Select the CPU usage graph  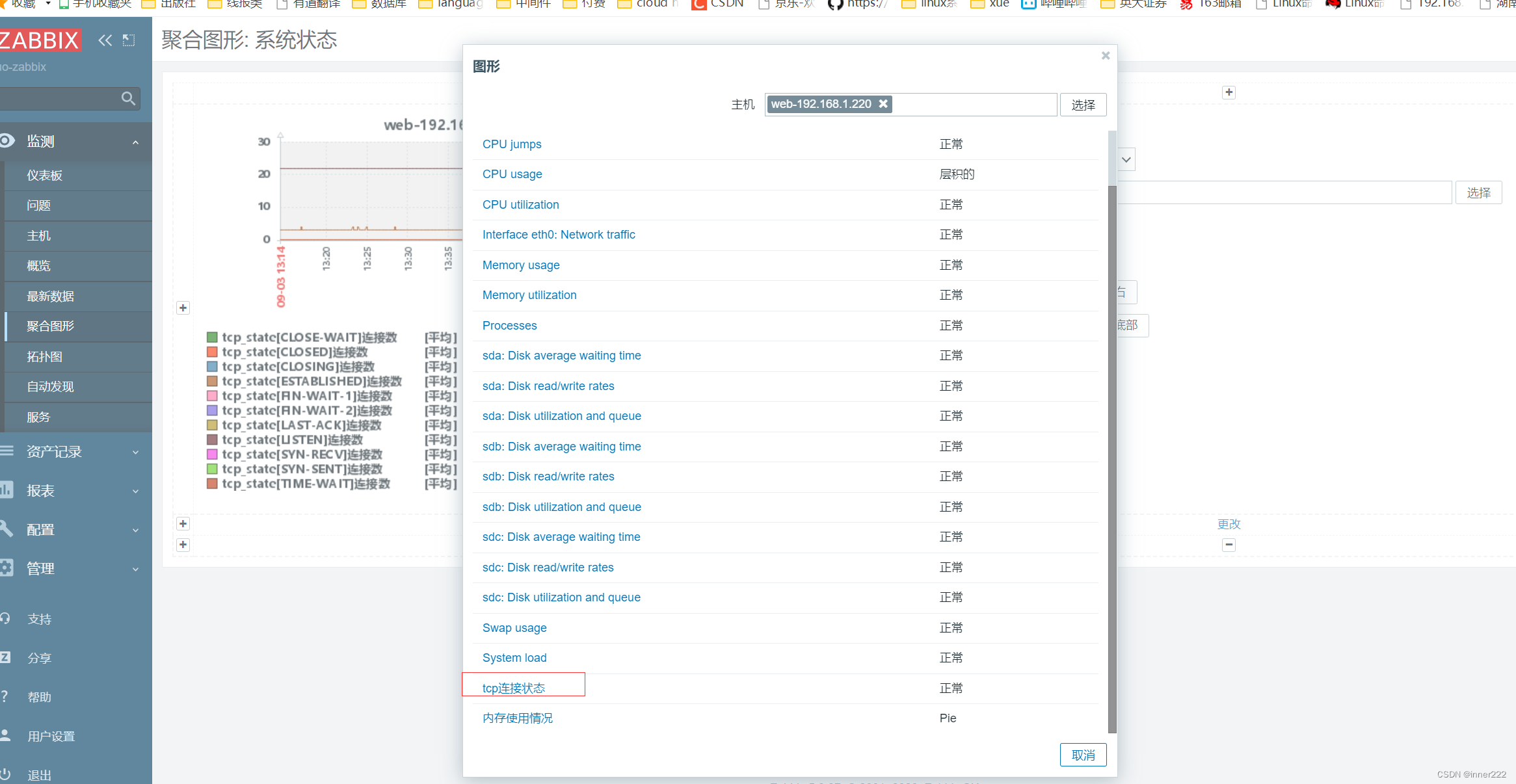click(x=512, y=174)
